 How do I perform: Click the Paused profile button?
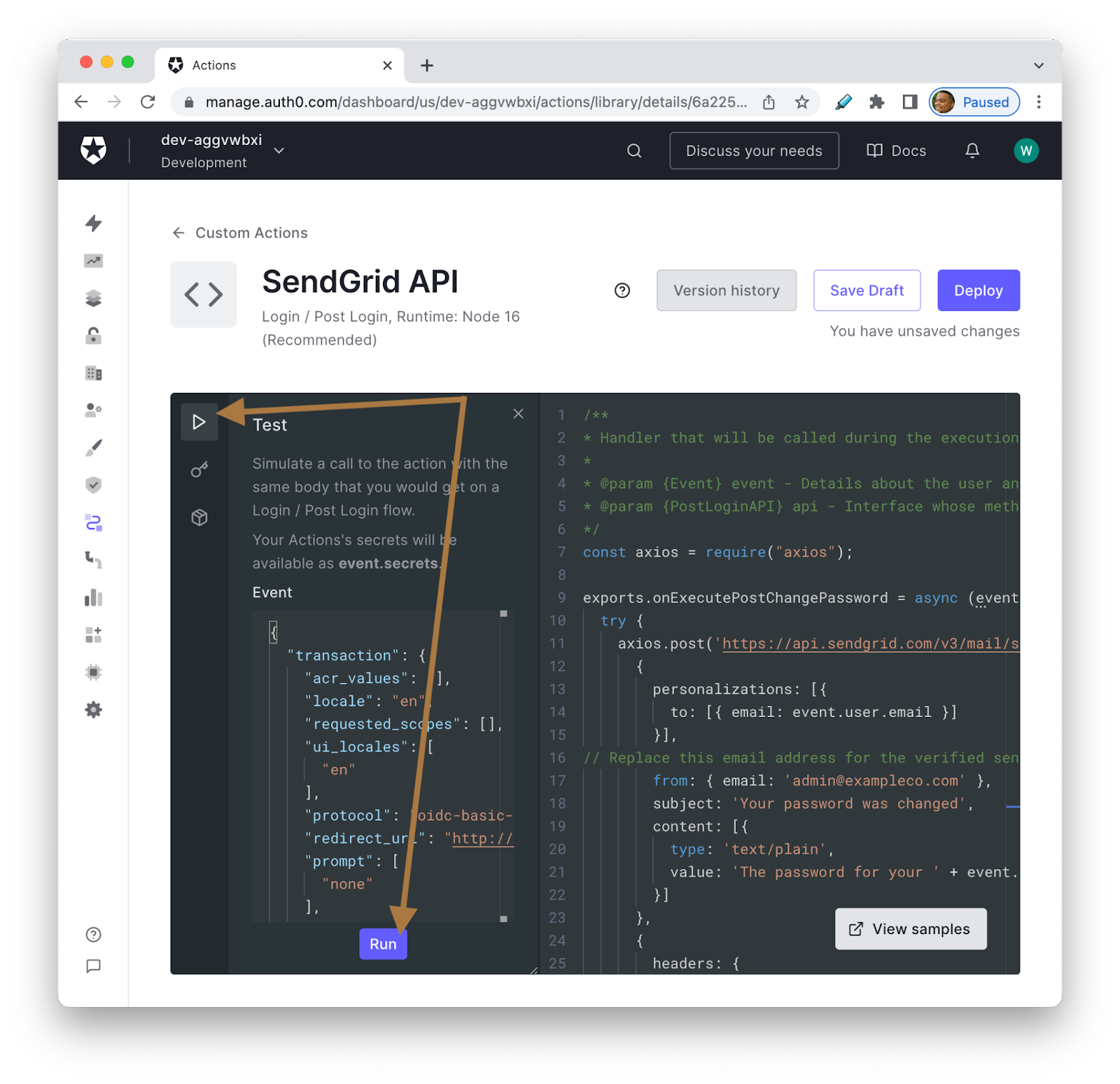[x=974, y=102]
